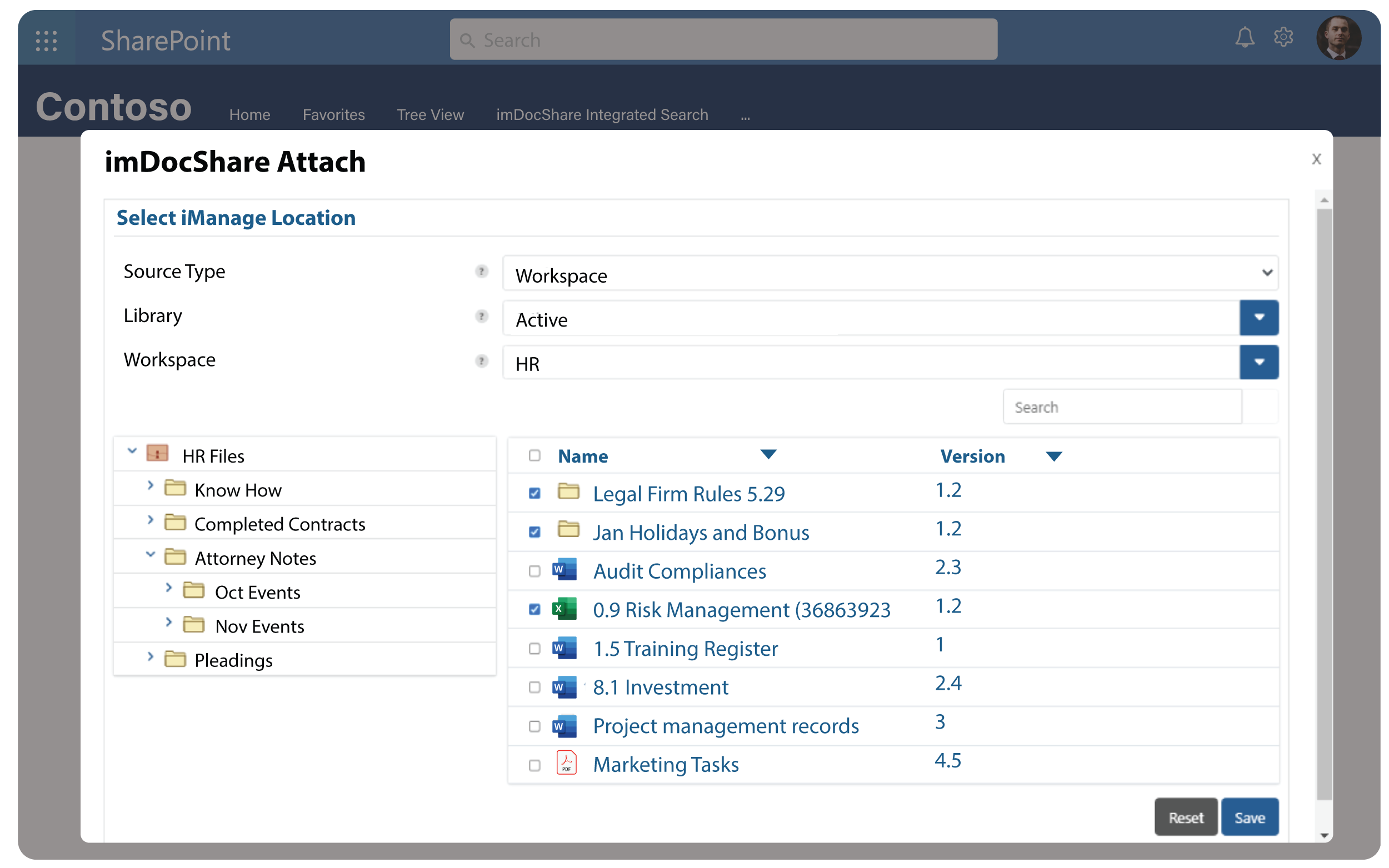
Task: Check the 8.1 Investment checkbox
Action: pyautogui.click(x=534, y=687)
